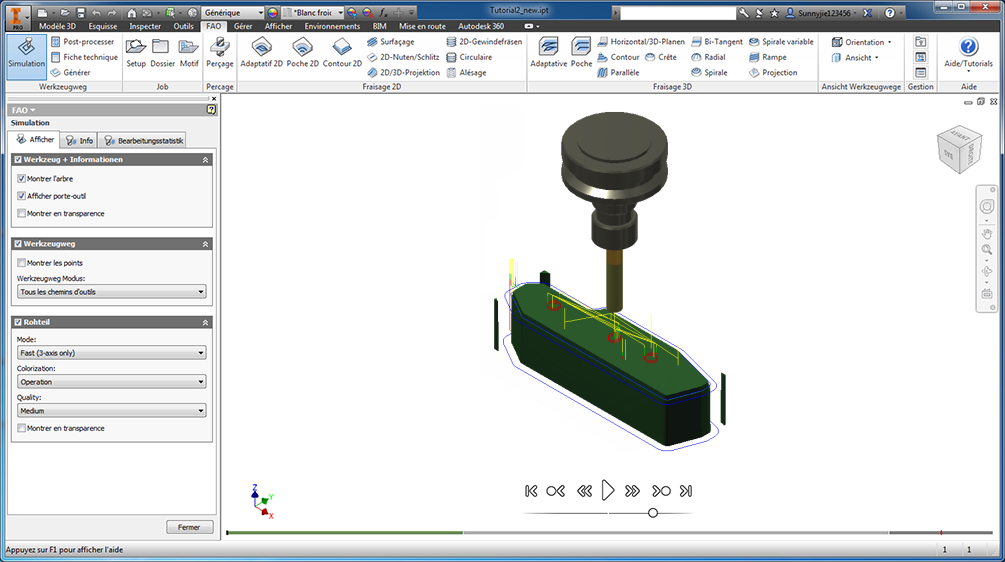Viewport: 1005px width, 562px height.
Task: Create a new Motif pattern
Action: coord(188,53)
